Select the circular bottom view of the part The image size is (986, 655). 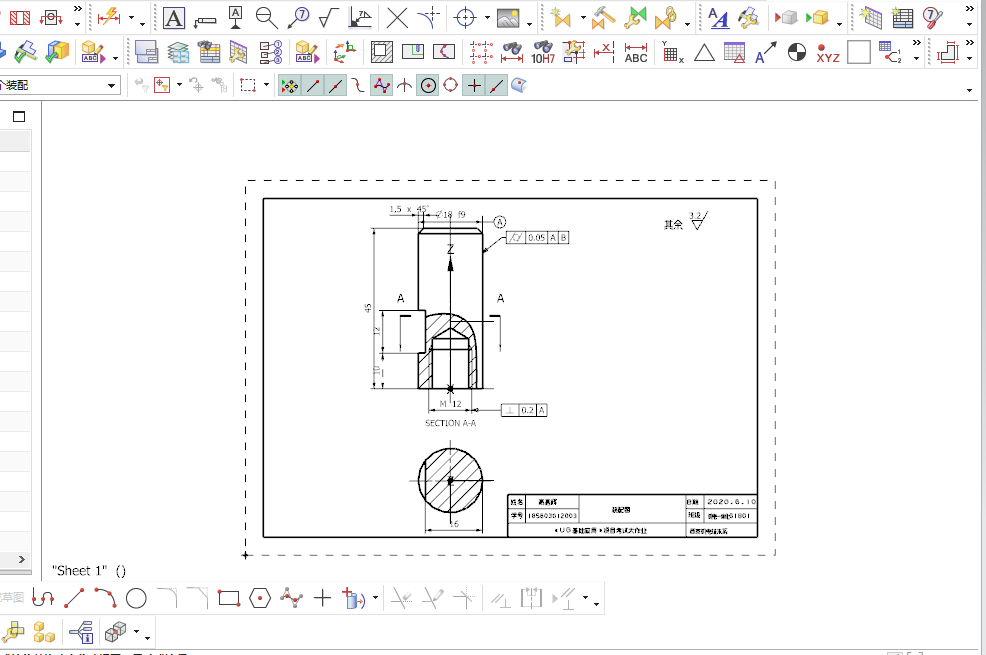(x=450, y=480)
